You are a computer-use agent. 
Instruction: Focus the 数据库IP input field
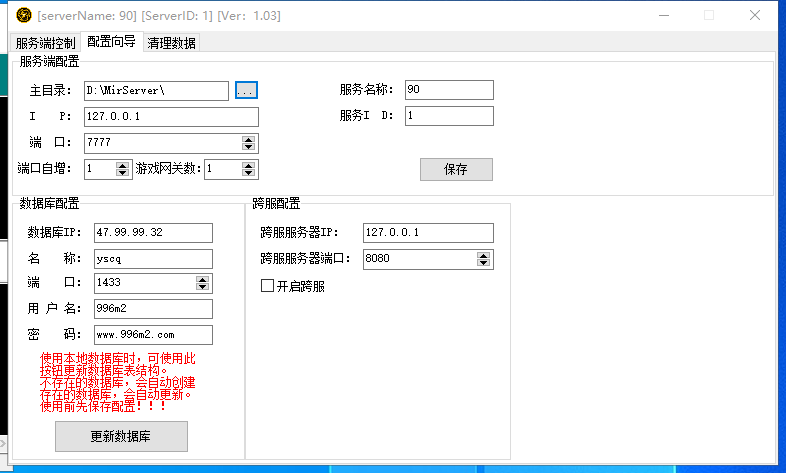[x=153, y=233]
